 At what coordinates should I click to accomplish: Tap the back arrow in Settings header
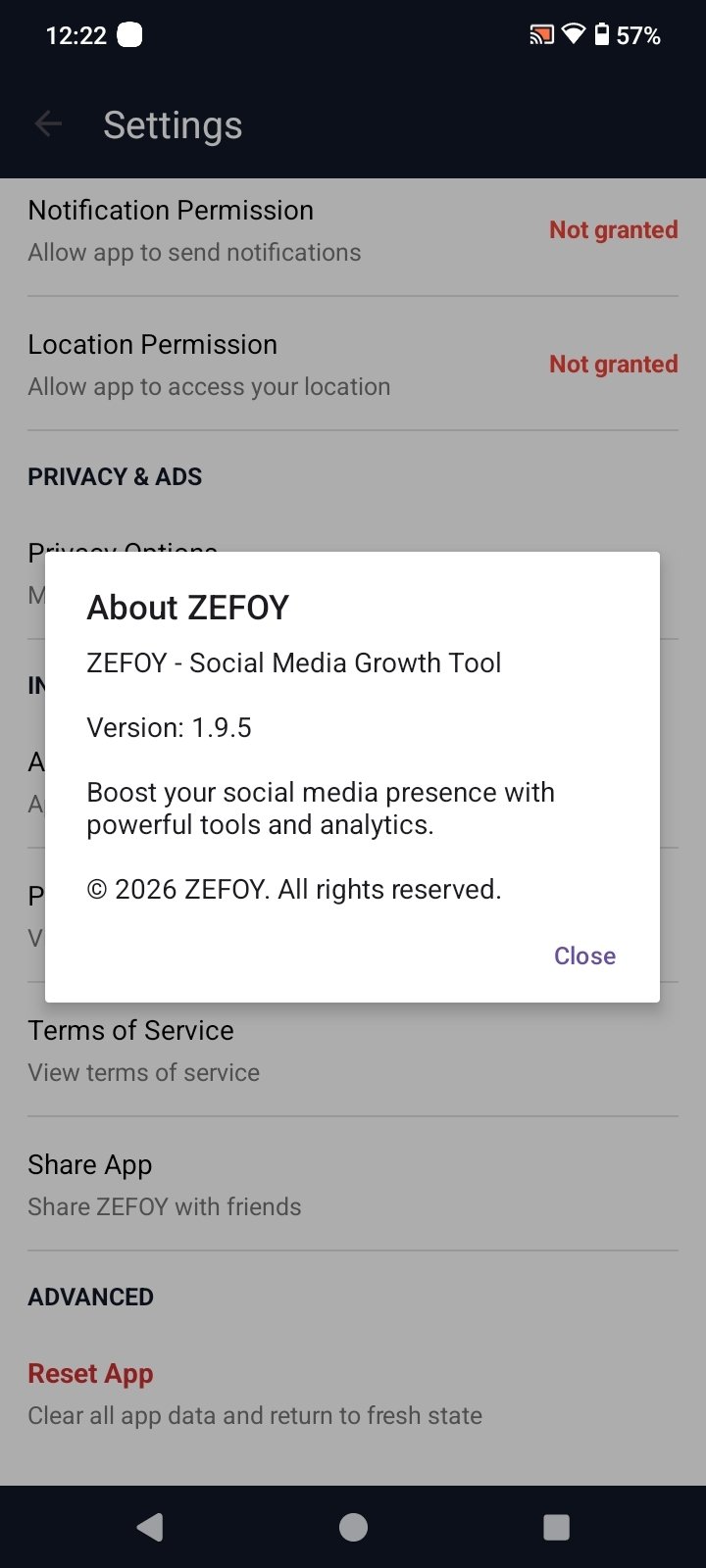click(x=48, y=124)
